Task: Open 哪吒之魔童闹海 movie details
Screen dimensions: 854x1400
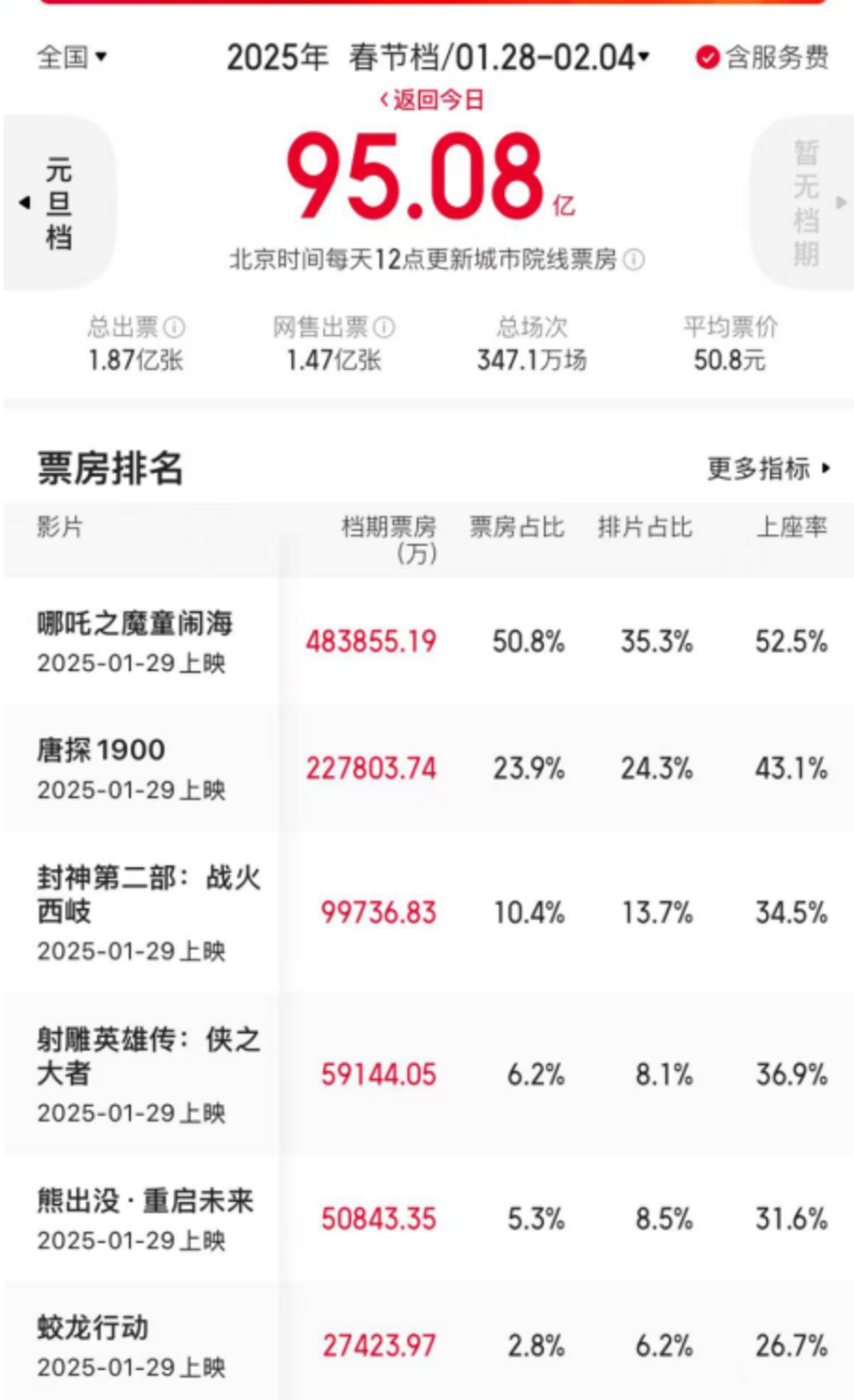Action: coord(135,625)
